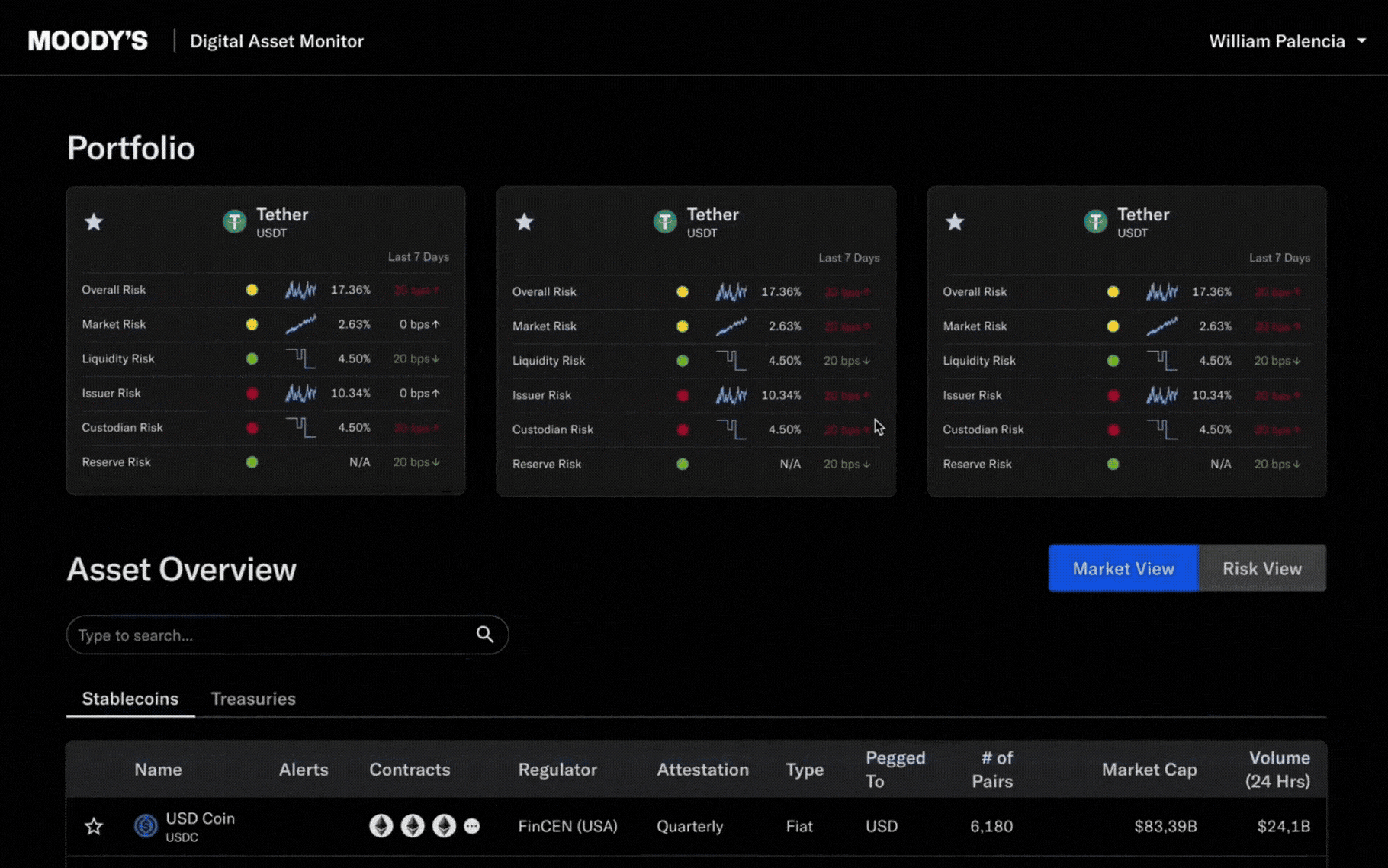Click into the asset search field
The image size is (1388, 868).
229,635
